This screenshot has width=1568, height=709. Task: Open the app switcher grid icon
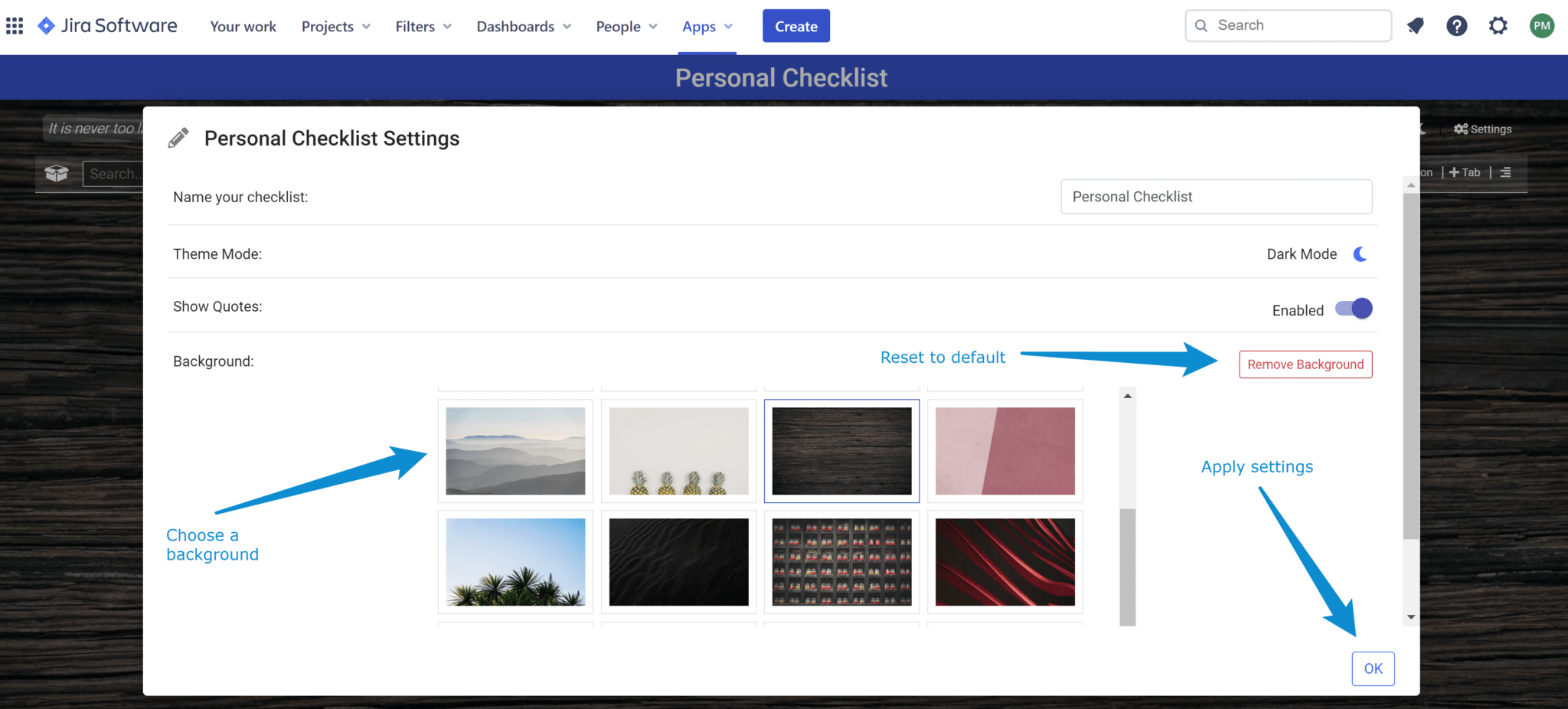pos(15,26)
